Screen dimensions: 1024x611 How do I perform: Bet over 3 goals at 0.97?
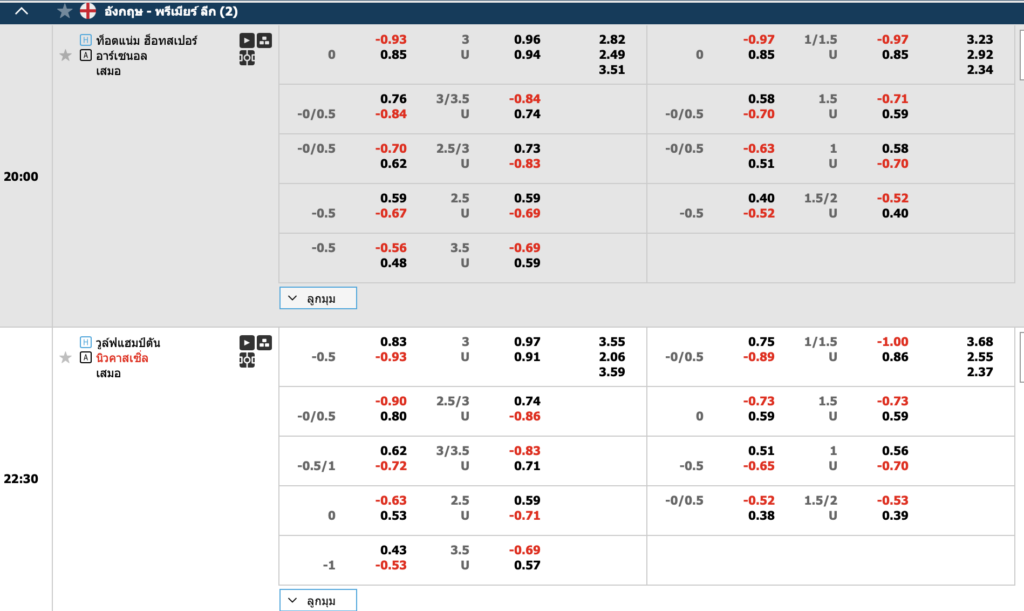pos(527,342)
